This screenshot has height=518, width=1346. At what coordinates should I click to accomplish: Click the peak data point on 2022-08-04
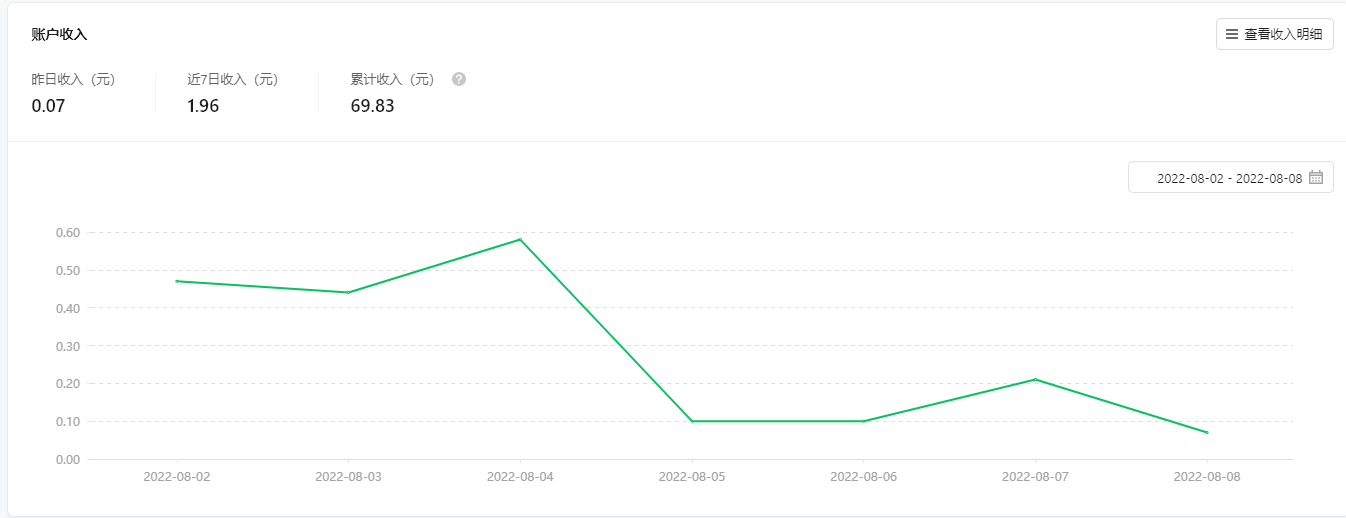520,239
